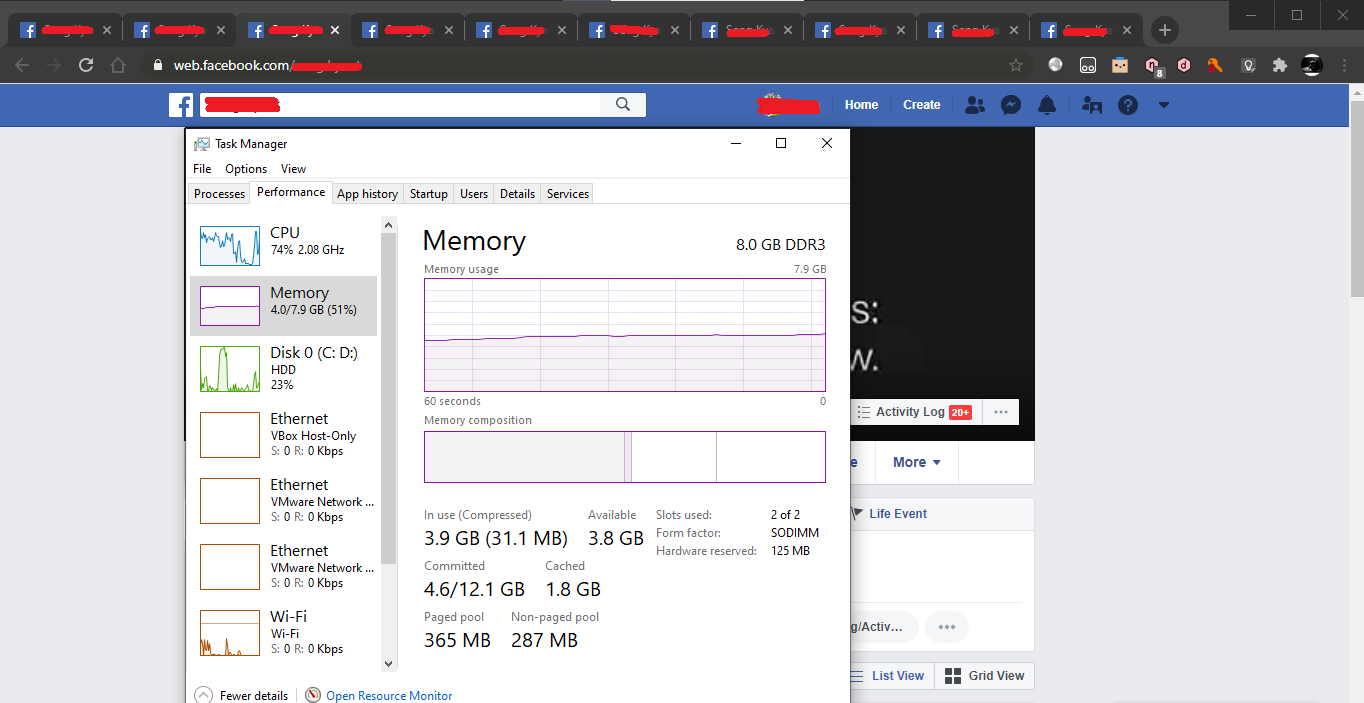Click the header icon between bell and help

click(1092, 105)
